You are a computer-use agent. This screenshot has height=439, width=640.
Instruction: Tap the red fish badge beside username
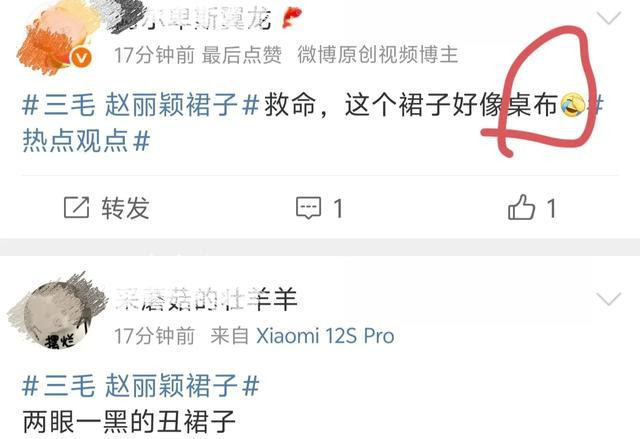[x=292, y=18]
